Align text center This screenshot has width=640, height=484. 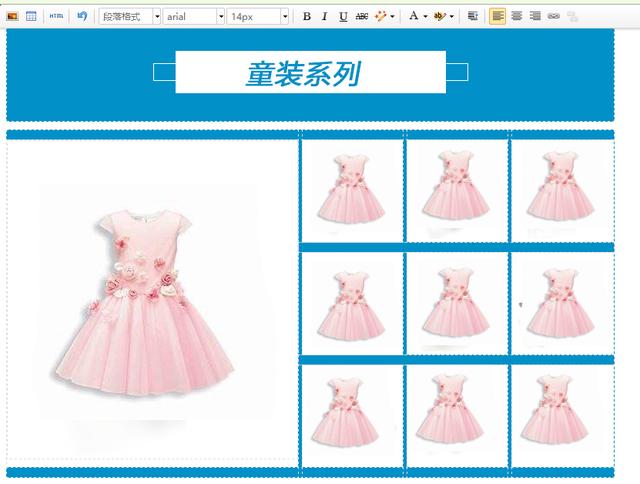(517, 16)
